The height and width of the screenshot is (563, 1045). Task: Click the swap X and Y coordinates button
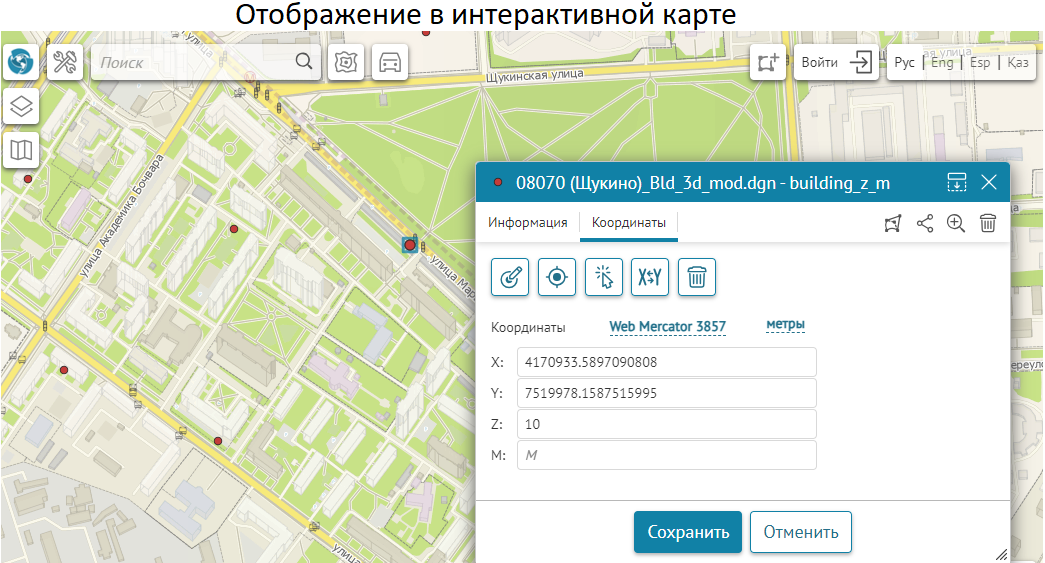650,277
